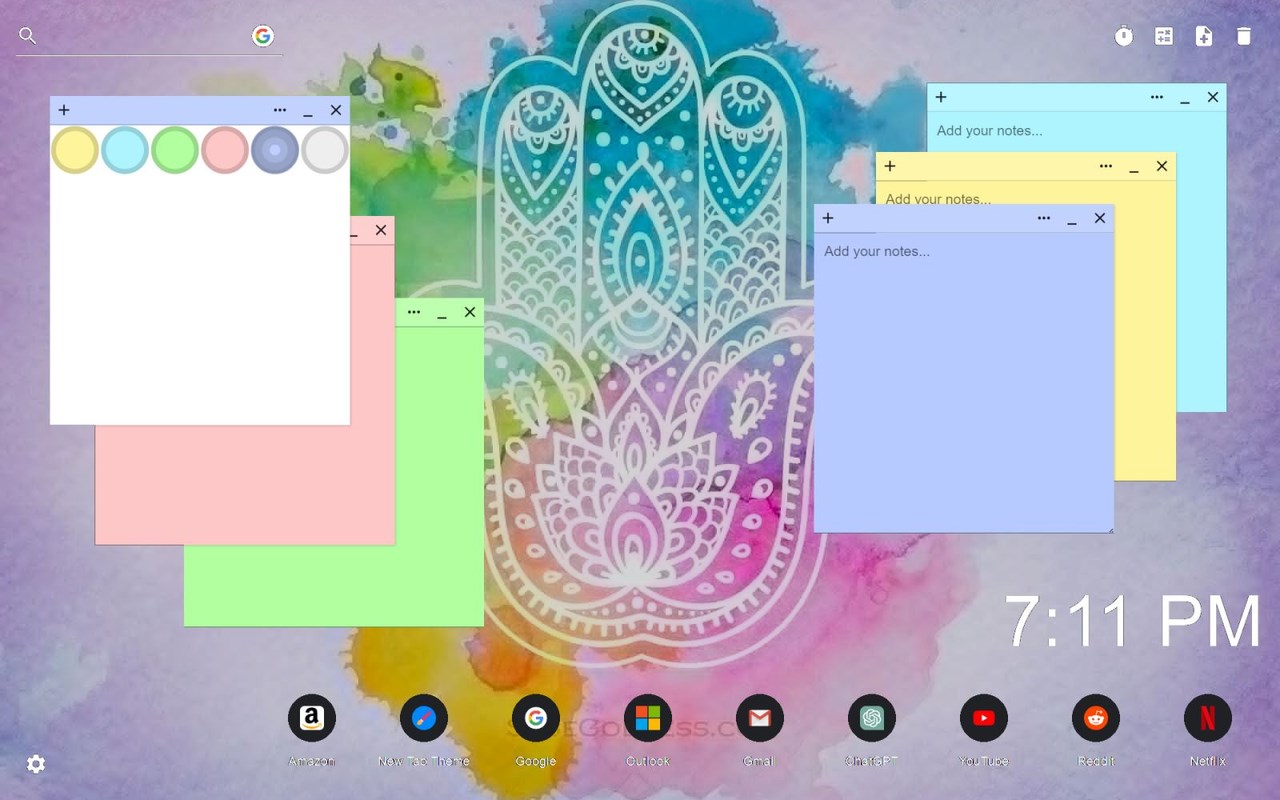Delete all notes with the trash icon
The height and width of the screenshot is (800, 1280).
tap(1244, 36)
